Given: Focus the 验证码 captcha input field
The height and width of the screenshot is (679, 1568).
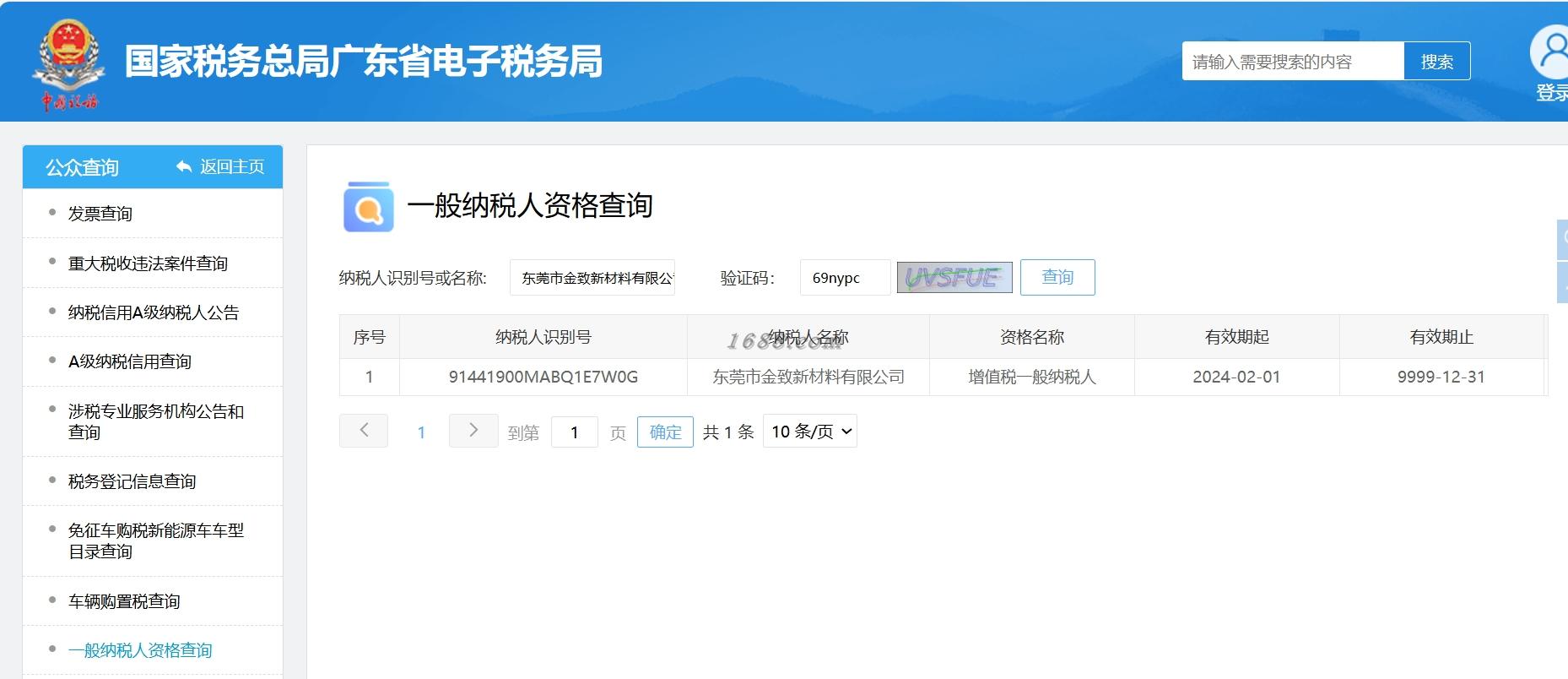Looking at the screenshot, I should [x=845, y=278].
